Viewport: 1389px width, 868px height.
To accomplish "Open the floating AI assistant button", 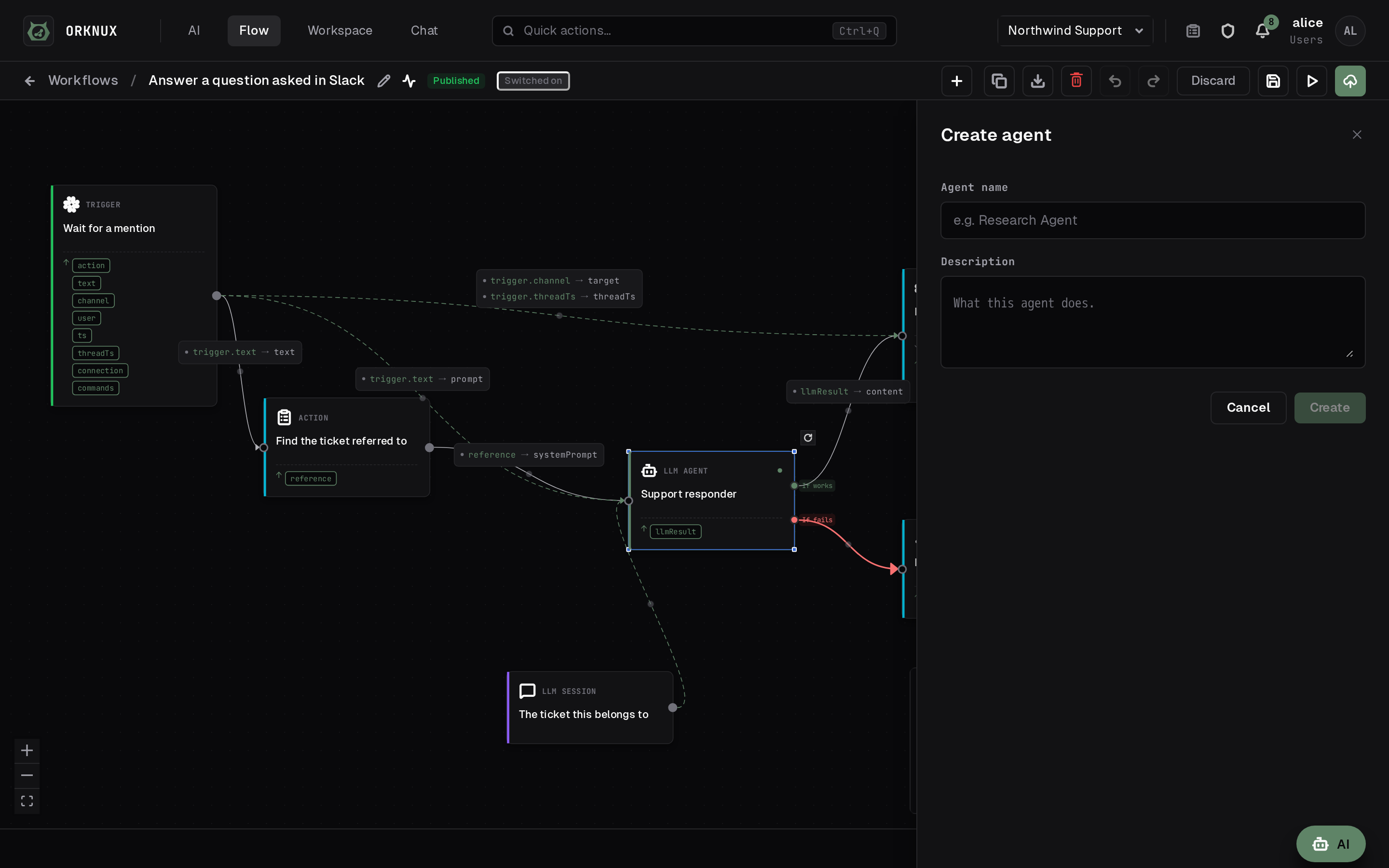I will (x=1331, y=844).
